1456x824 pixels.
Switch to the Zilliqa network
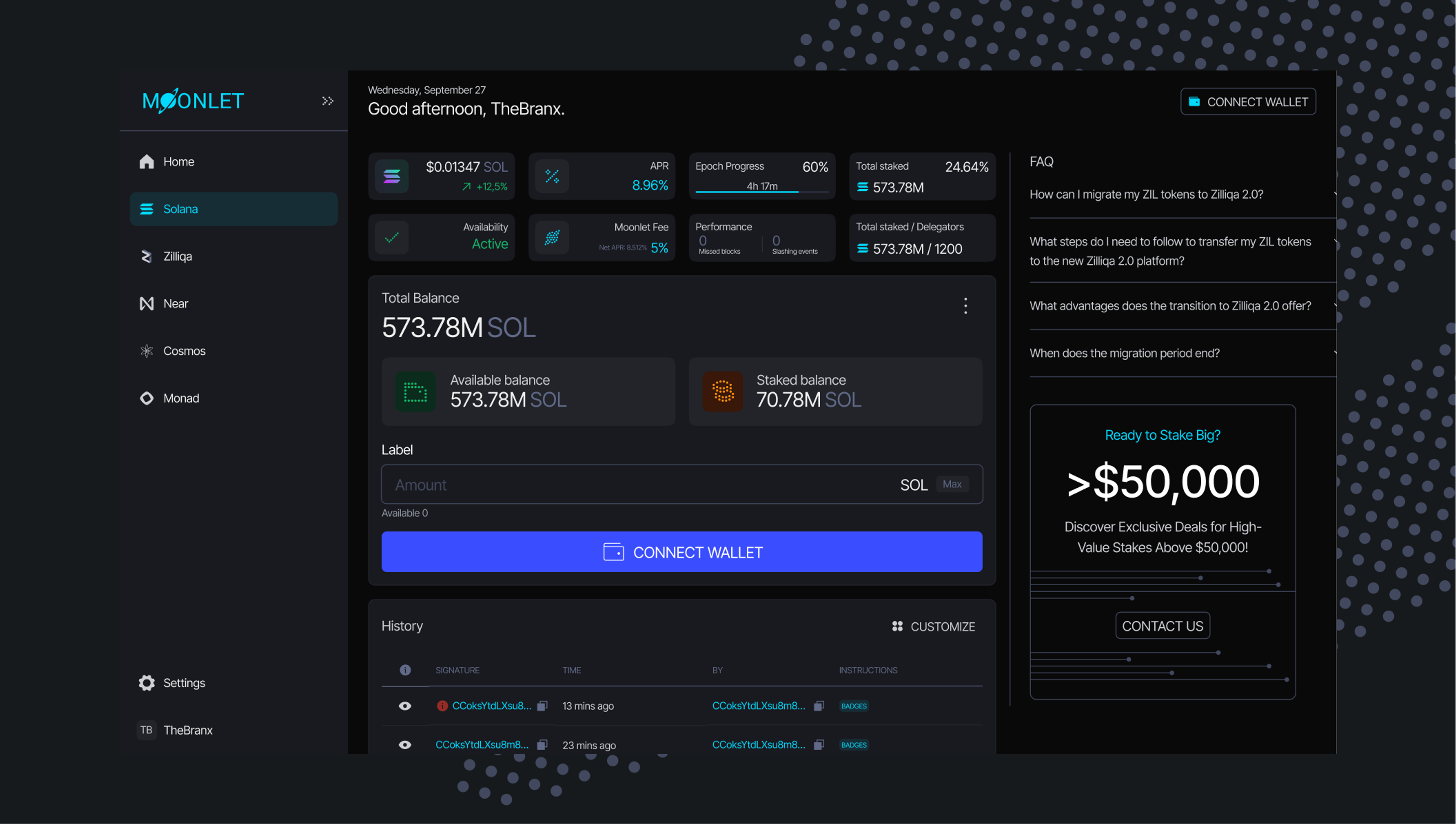tap(234, 256)
